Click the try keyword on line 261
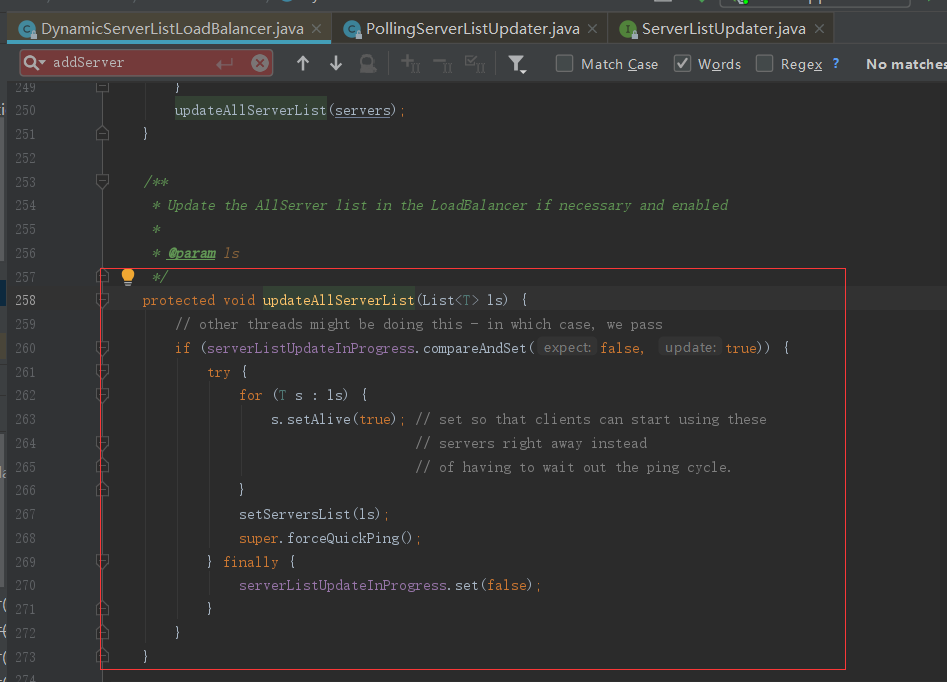The image size is (947, 682). [x=219, y=372]
